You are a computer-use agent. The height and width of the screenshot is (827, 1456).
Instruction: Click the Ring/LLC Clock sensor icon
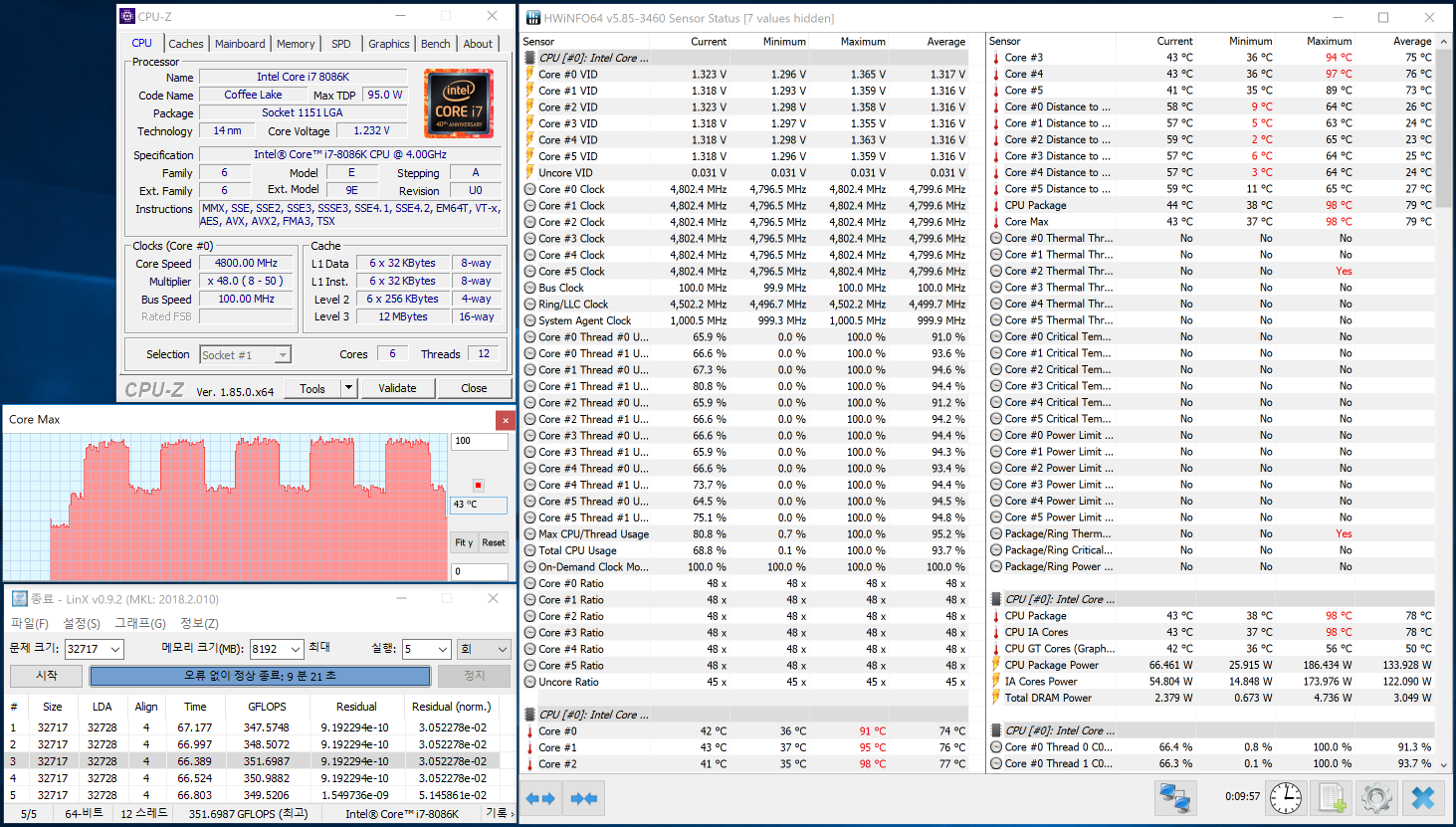pos(529,305)
